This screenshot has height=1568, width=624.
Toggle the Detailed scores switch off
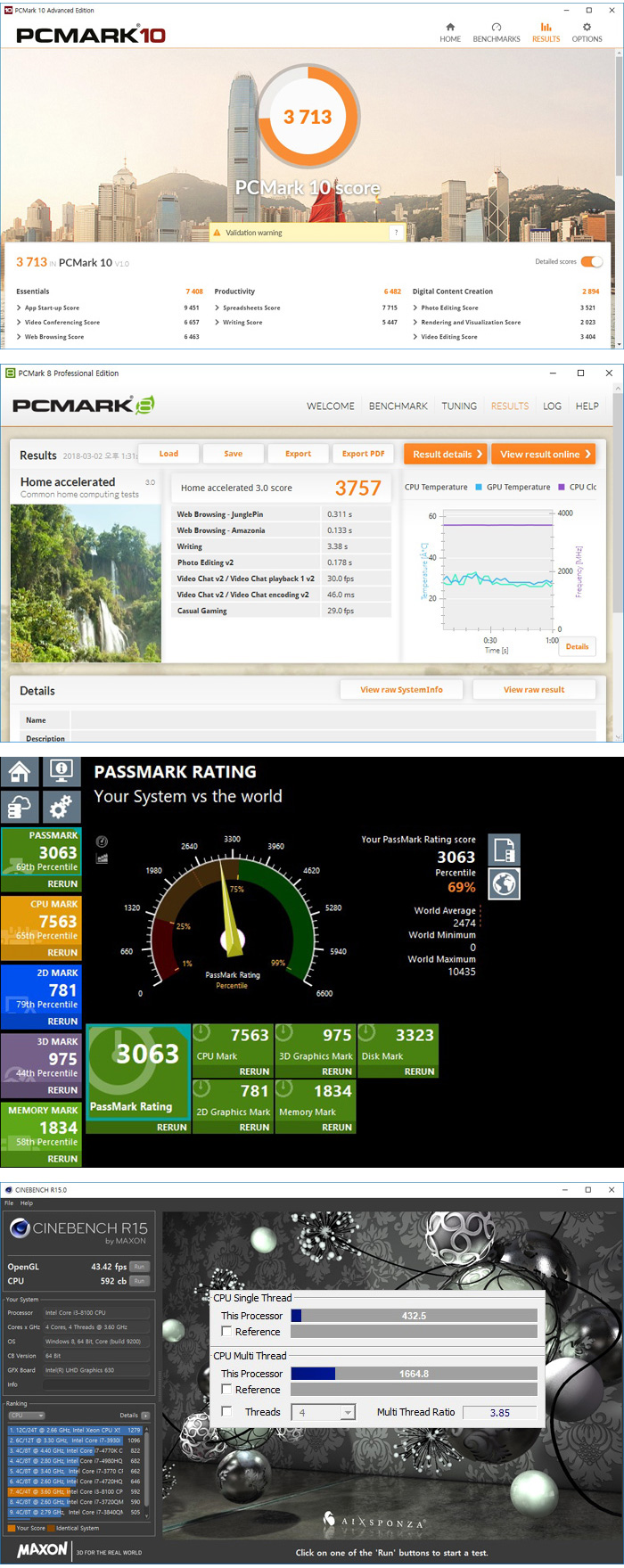pos(592,261)
